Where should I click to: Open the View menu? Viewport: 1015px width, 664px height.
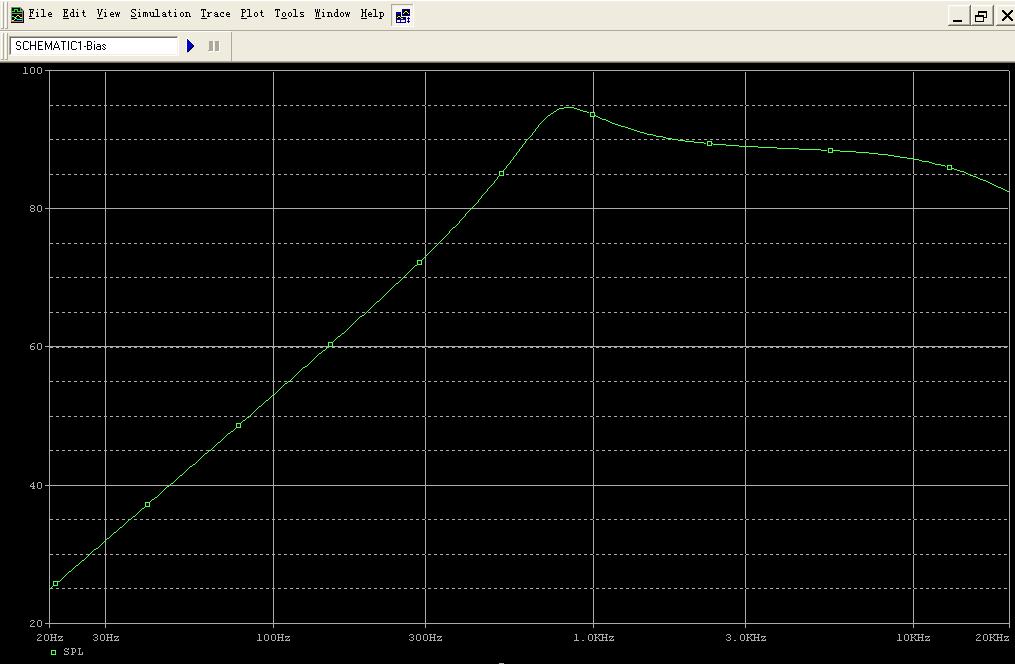point(108,14)
